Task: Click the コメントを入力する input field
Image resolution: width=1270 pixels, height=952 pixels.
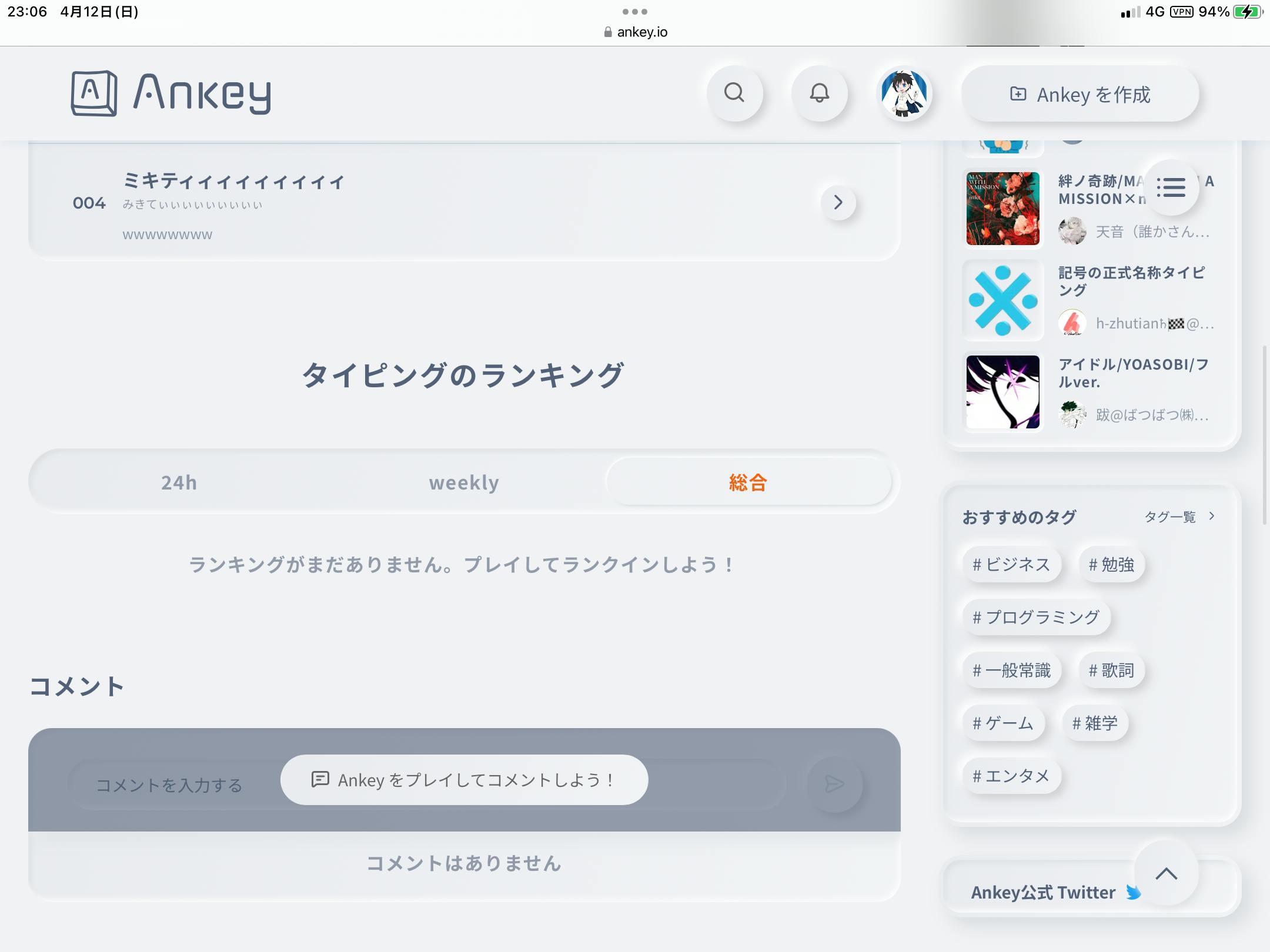Action: [169, 785]
